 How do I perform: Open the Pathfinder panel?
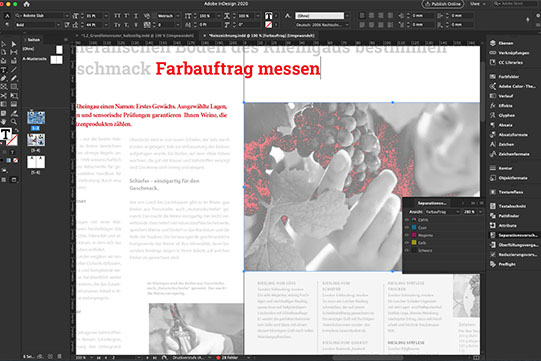(x=508, y=216)
